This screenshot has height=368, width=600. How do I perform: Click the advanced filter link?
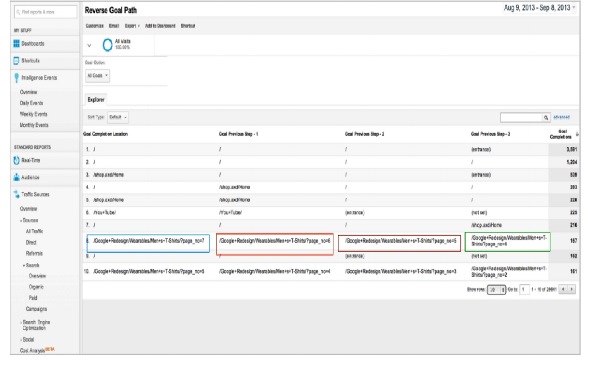[x=561, y=117]
